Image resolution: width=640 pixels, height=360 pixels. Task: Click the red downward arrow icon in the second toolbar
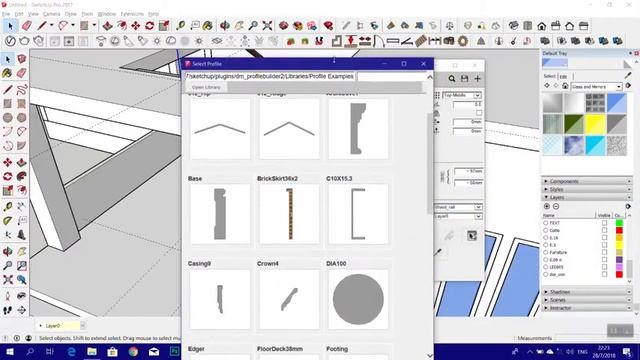pos(350,41)
